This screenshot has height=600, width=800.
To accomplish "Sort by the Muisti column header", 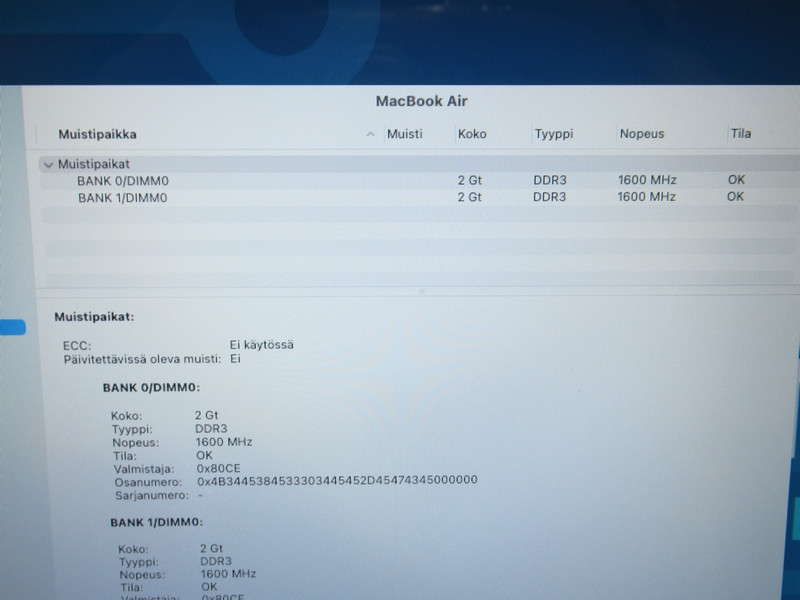I will [x=405, y=134].
